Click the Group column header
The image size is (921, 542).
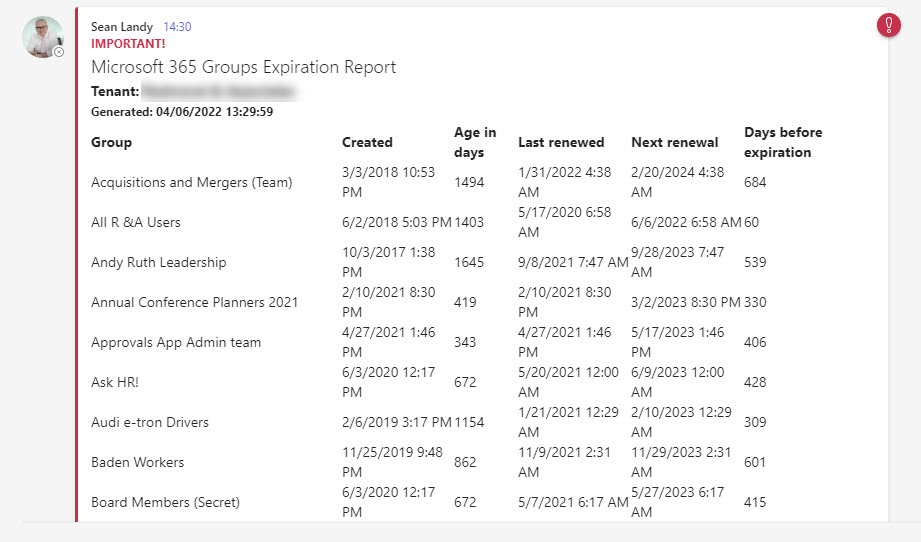[112, 143]
